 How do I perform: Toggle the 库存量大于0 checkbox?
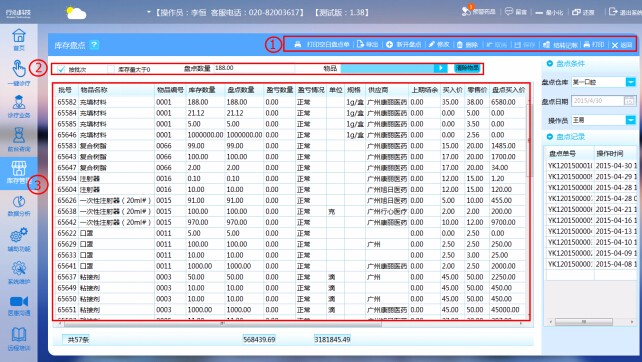111,69
